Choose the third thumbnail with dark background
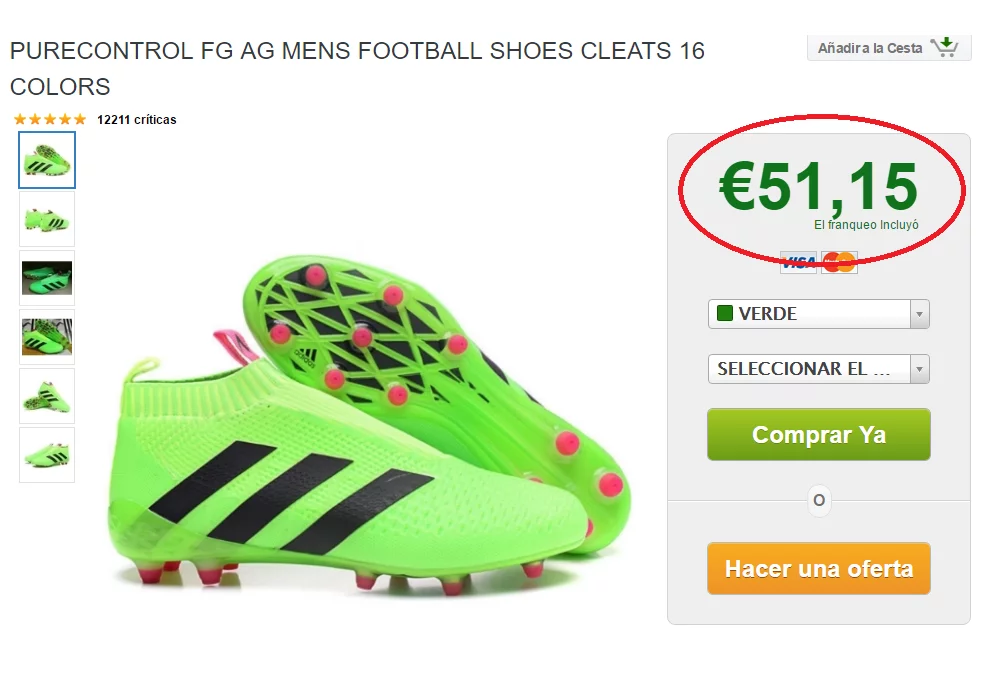The height and width of the screenshot is (680, 981). pos(47,278)
